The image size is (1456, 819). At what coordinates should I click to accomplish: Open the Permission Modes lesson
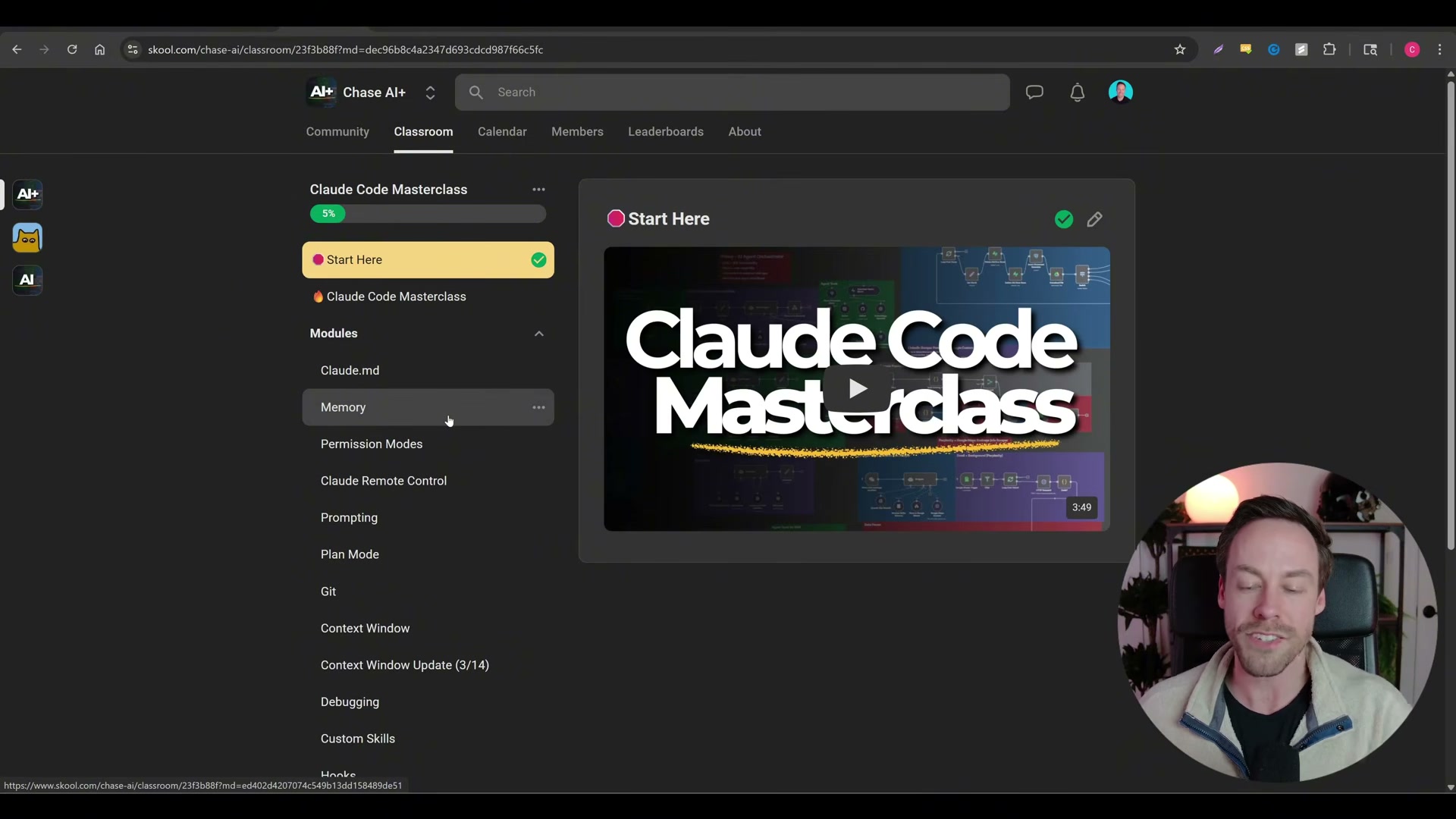(x=372, y=444)
